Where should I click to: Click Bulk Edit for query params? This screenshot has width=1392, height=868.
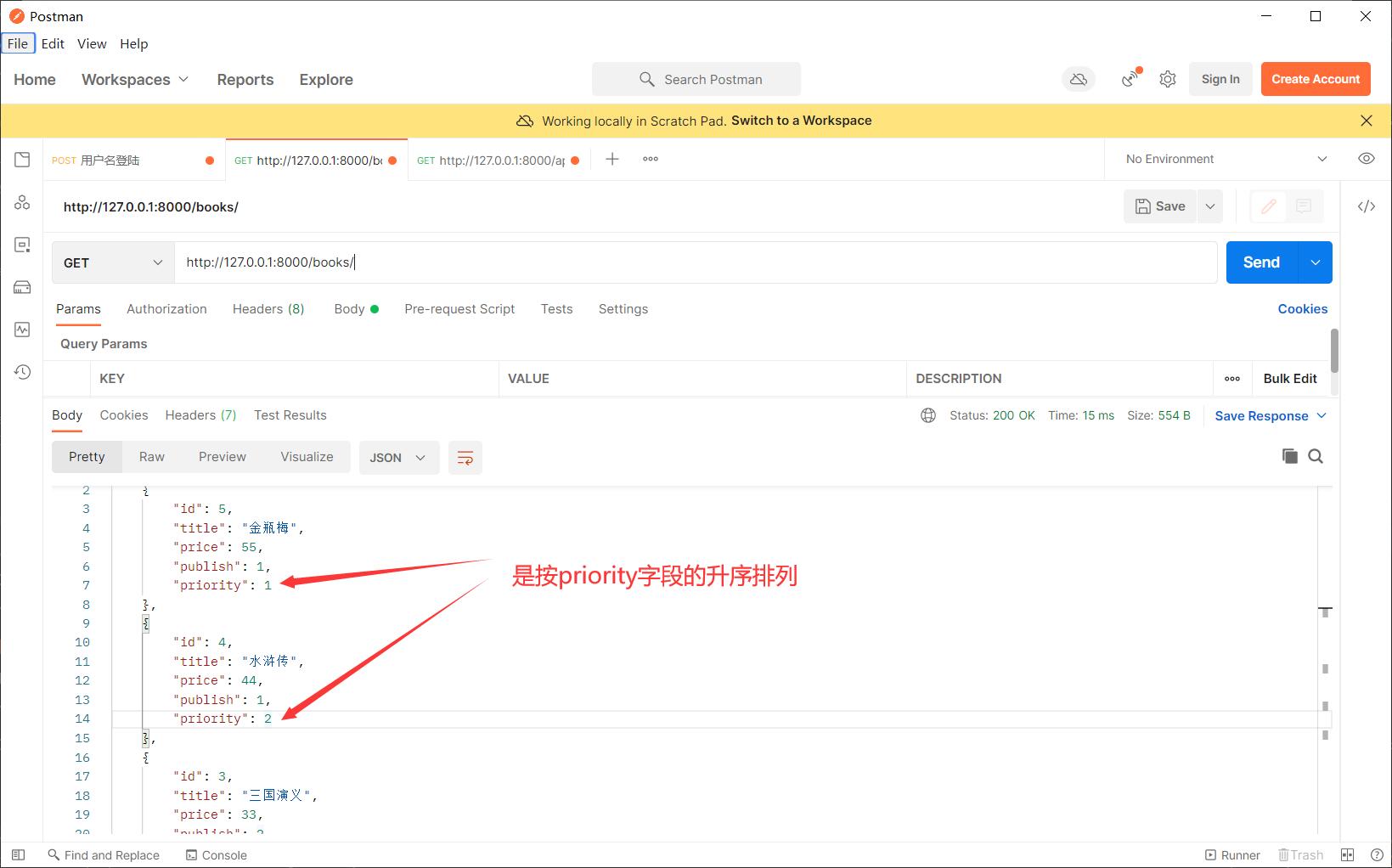[x=1290, y=379]
